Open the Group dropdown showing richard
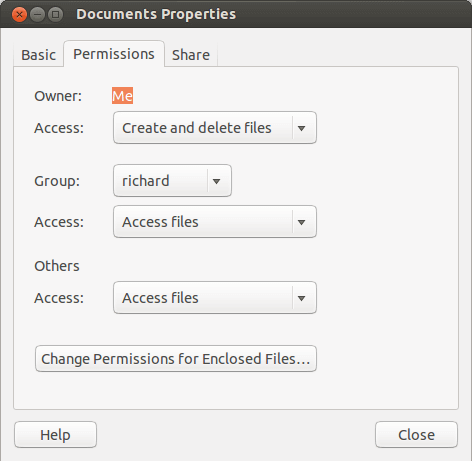Image resolution: width=472 pixels, height=461 pixels. tap(172, 181)
